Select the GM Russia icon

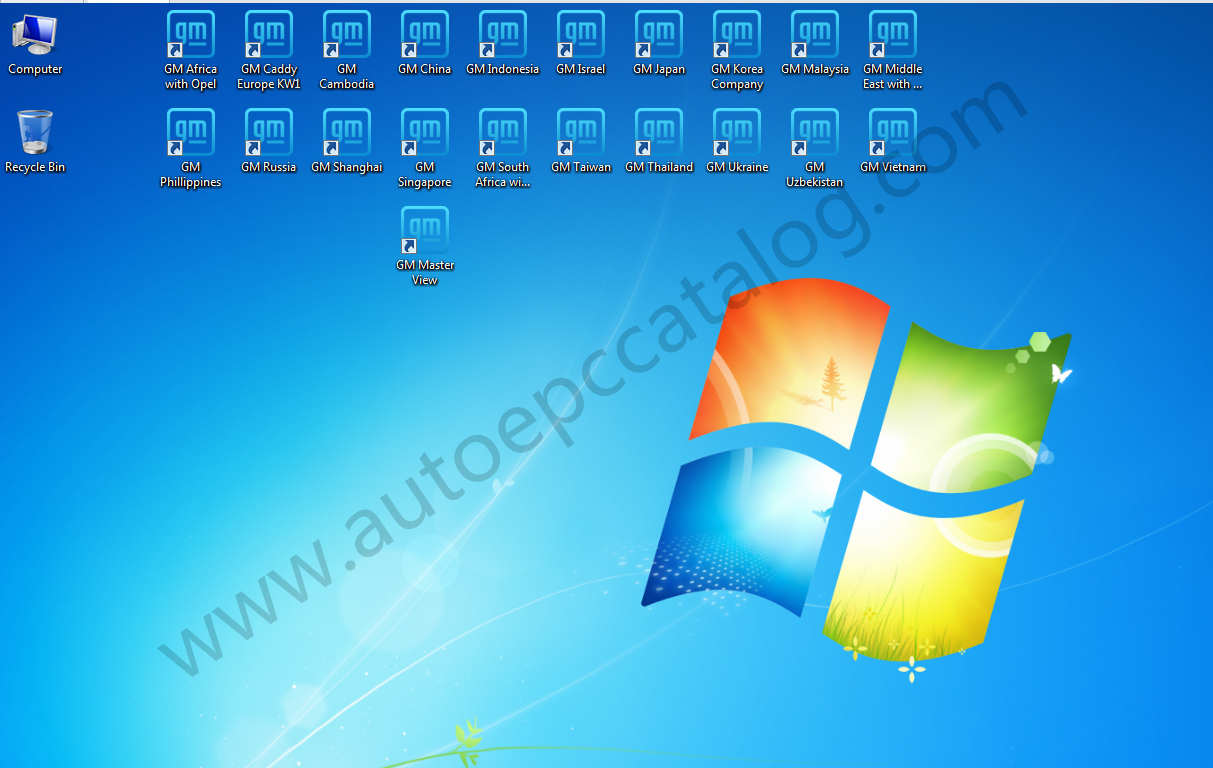[267, 138]
